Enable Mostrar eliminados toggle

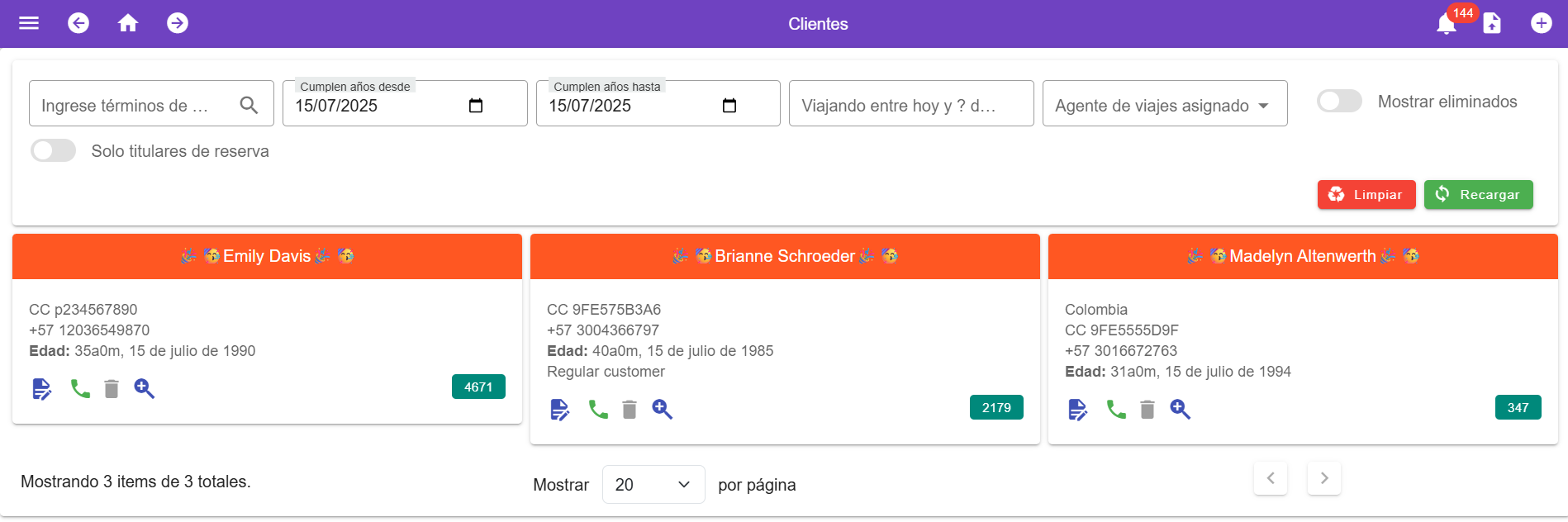click(x=1338, y=102)
